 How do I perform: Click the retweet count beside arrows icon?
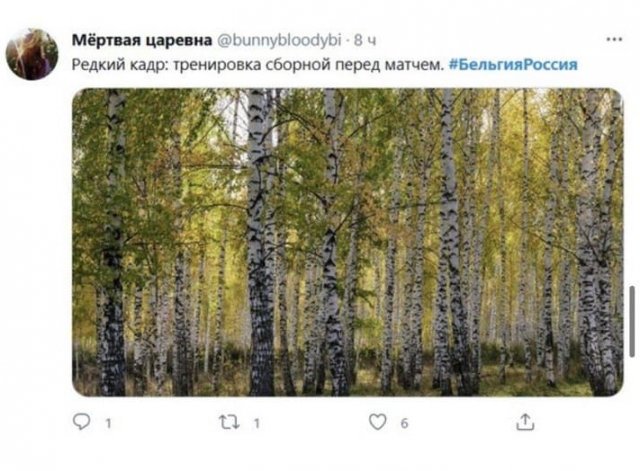point(256,424)
